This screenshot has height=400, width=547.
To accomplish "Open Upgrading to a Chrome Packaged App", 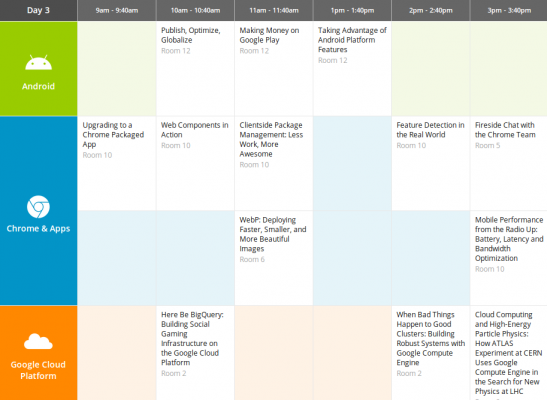I will point(117,163).
